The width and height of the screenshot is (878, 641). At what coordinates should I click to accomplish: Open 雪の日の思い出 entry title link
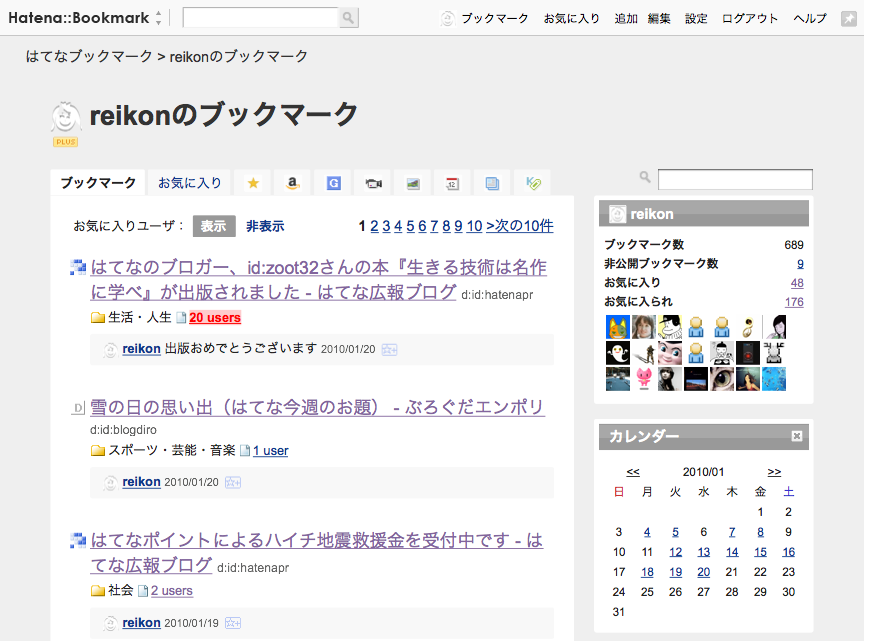point(317,408)
